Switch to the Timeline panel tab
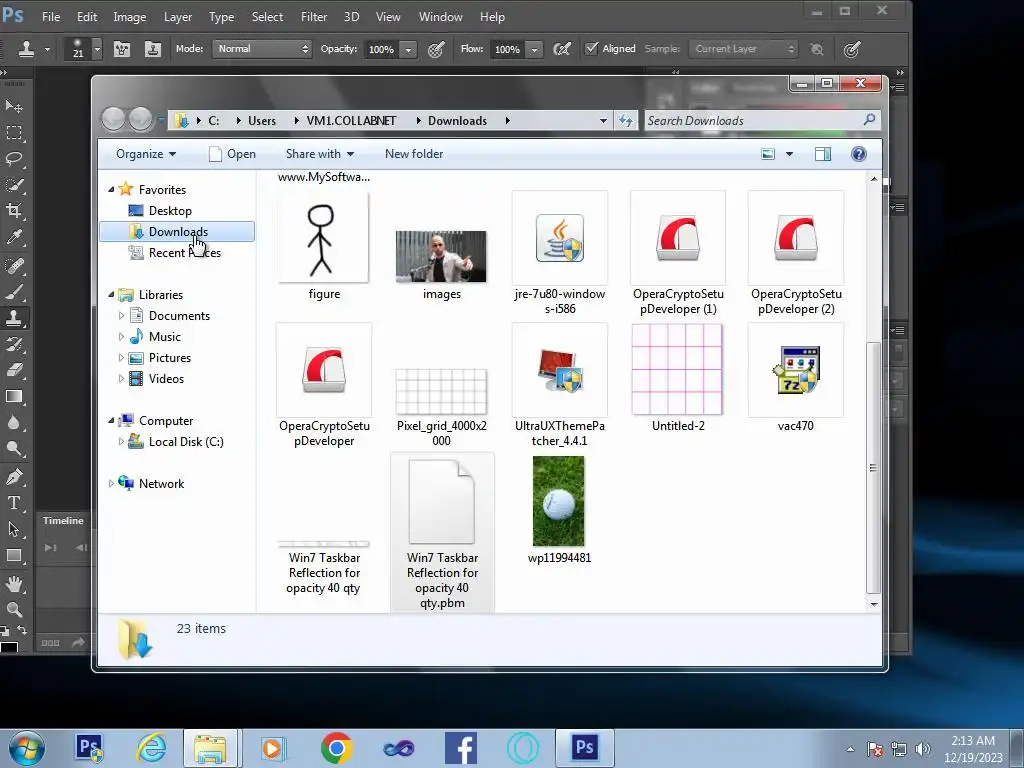The height and width of the screenshot is (768, 1024). [63, 520]
